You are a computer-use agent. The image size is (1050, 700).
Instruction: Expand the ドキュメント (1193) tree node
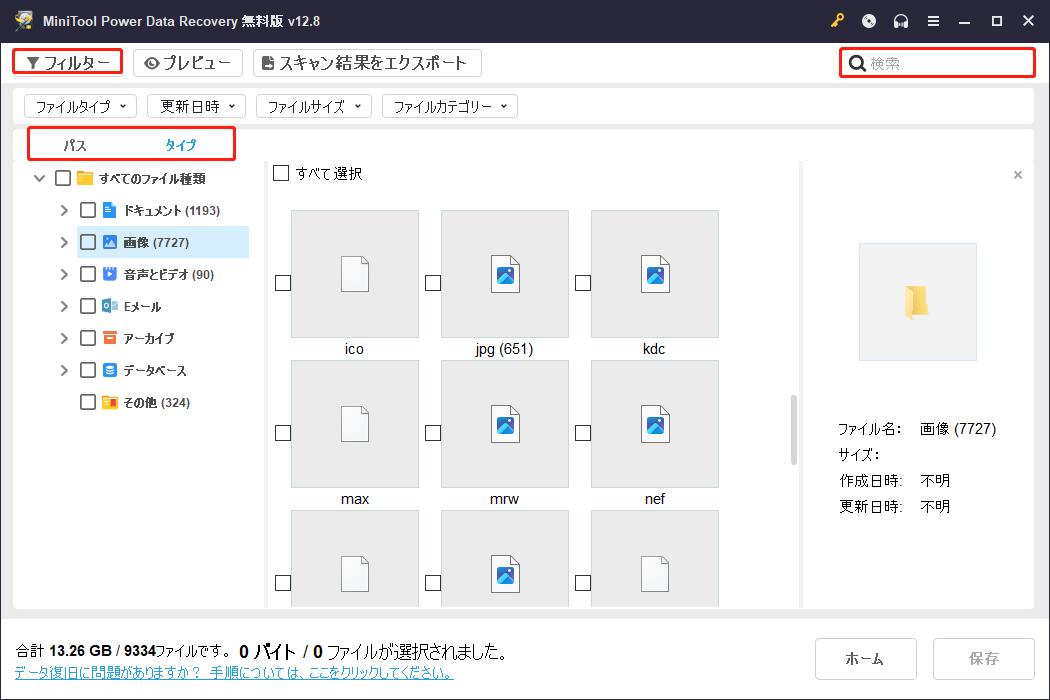[63, 209]
